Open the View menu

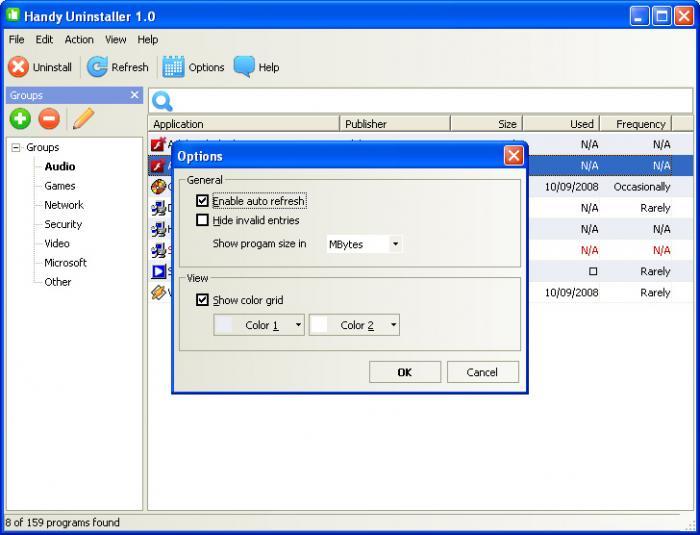click(116, 39)
